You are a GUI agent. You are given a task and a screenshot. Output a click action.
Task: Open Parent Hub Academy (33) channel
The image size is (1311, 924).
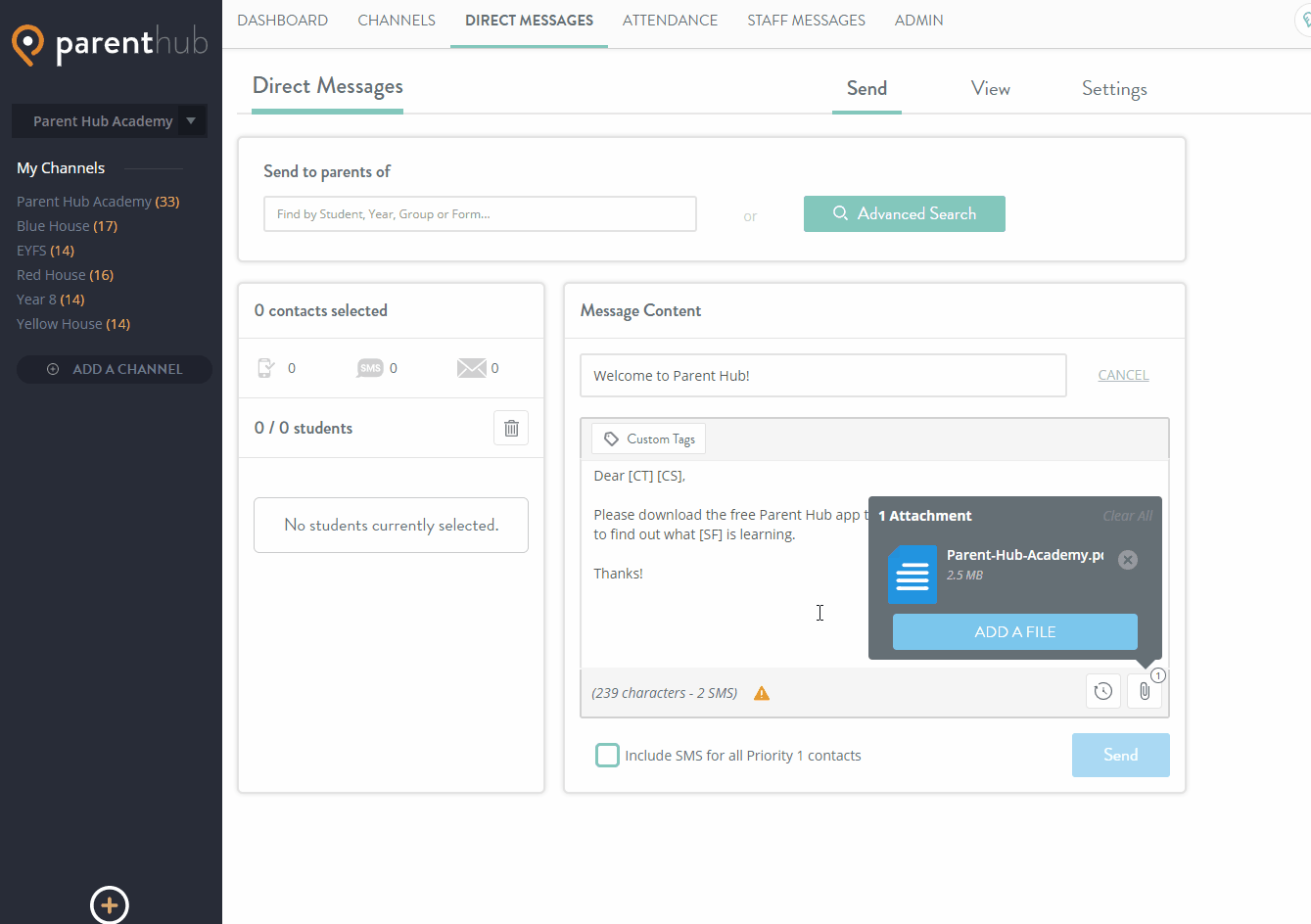click(x=98, y=202)
